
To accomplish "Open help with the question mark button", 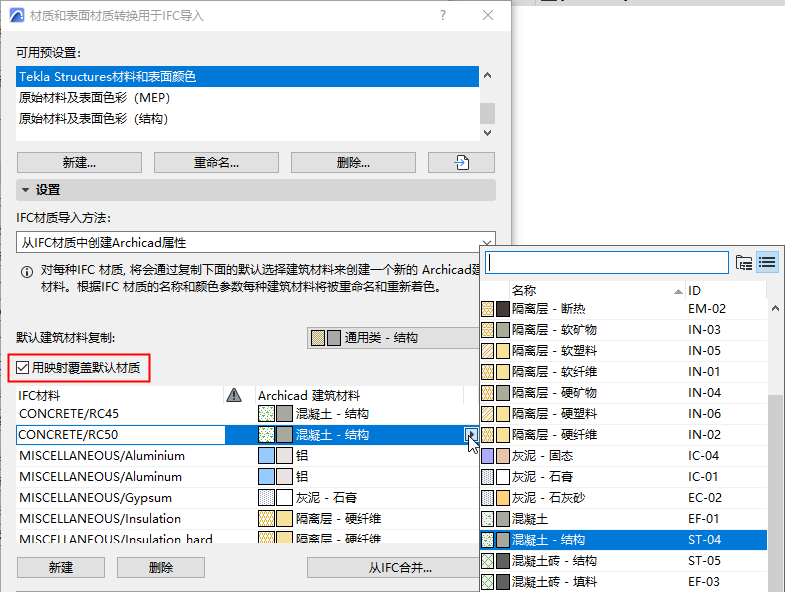I will tap(443, 16).
